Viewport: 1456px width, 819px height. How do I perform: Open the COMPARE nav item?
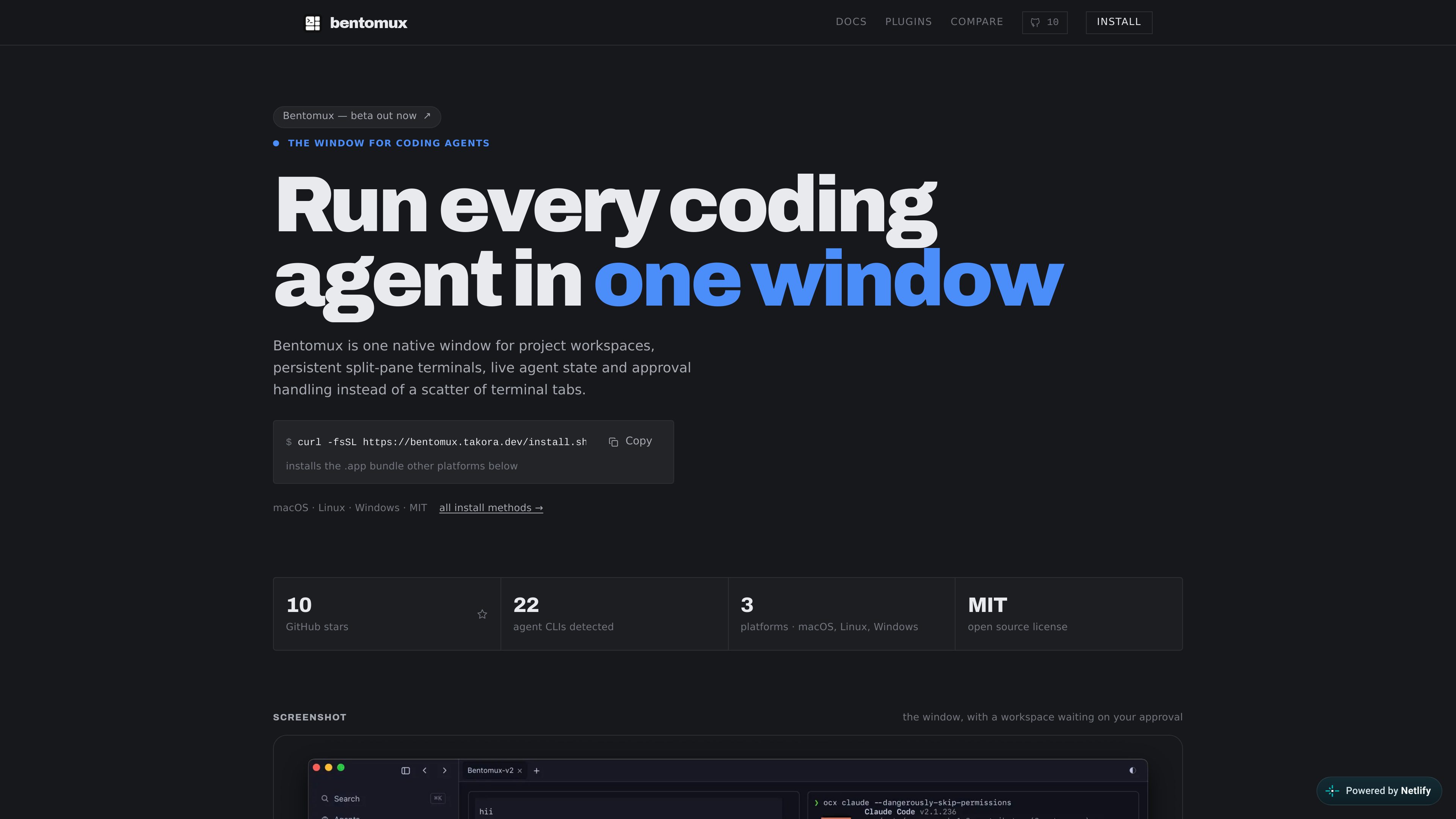pos(977,22)
